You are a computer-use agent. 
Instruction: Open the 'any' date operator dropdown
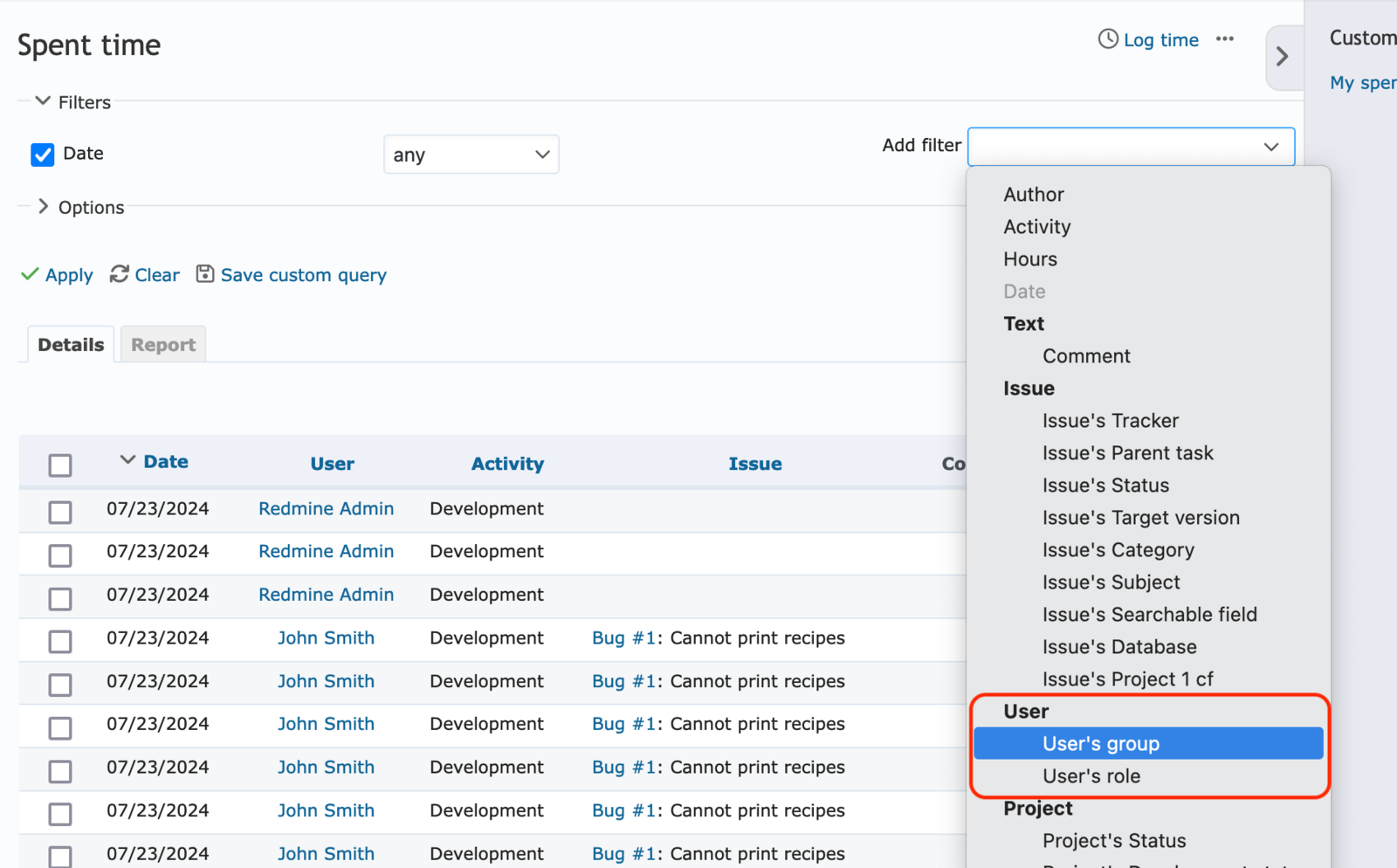[471, 154]
